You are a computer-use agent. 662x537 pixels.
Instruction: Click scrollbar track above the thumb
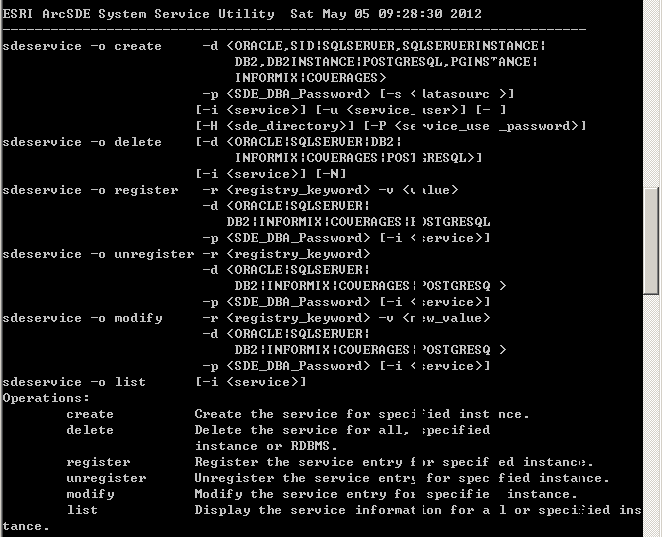pos(651,94)
